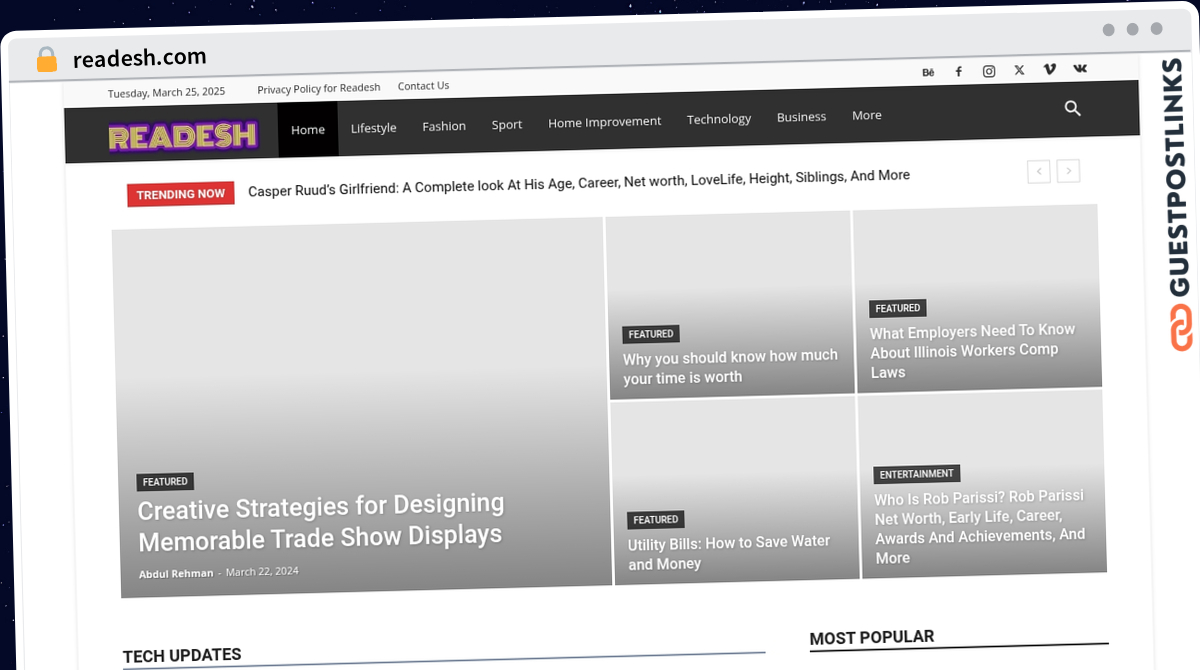The image size is (1200, 670).
Task: Open the Behance social icon
Action: click(x=928, y=72)
